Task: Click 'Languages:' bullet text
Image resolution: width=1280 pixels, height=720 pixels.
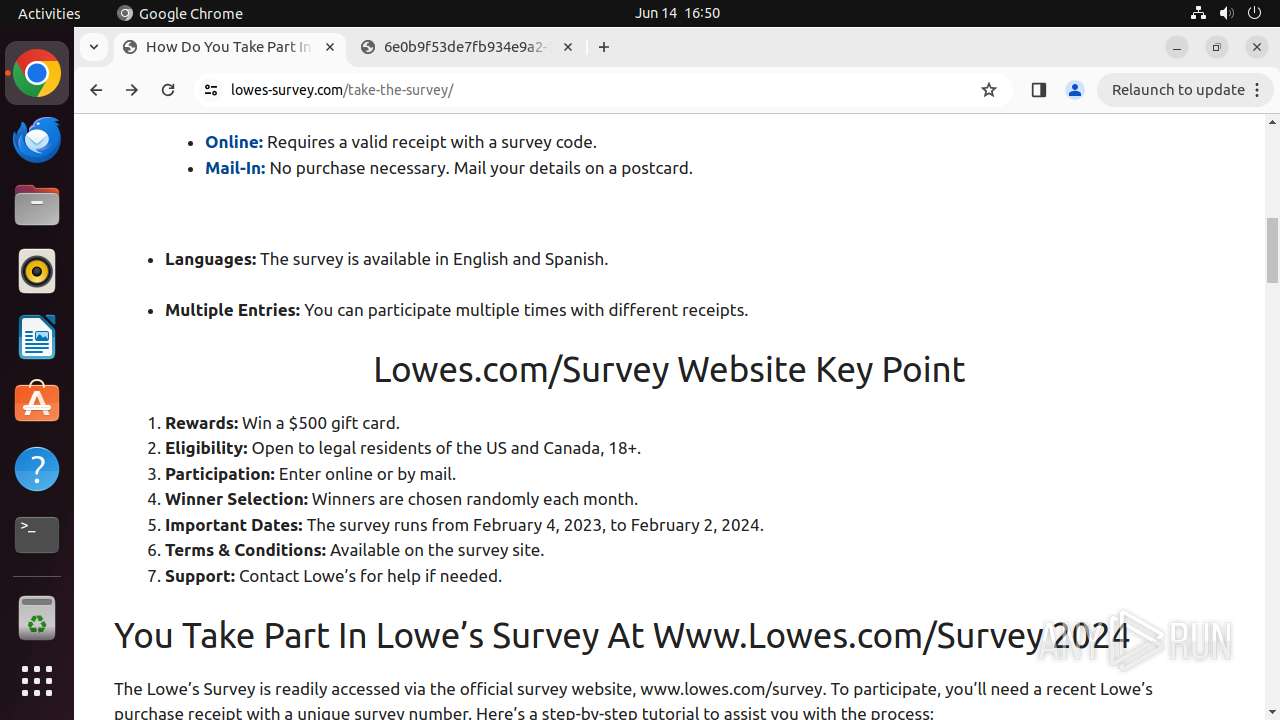Action: click(x=386, y=259)
